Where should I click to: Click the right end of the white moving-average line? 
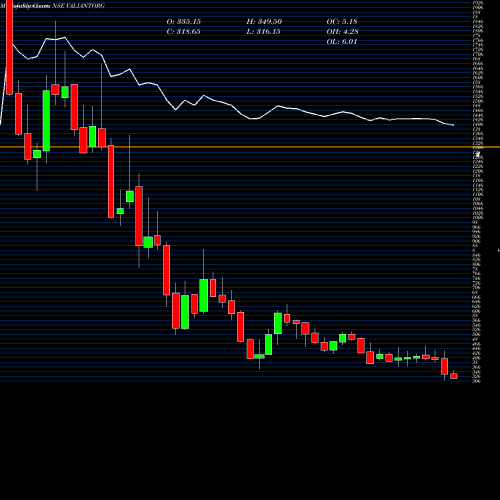[x=453, y=125]
